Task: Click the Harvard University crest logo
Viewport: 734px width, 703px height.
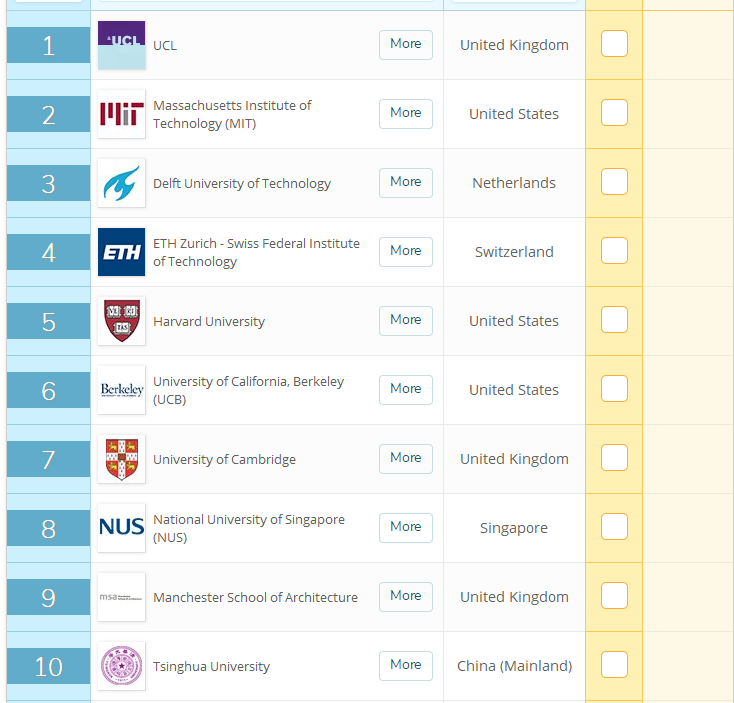Action: click(121, 321)
